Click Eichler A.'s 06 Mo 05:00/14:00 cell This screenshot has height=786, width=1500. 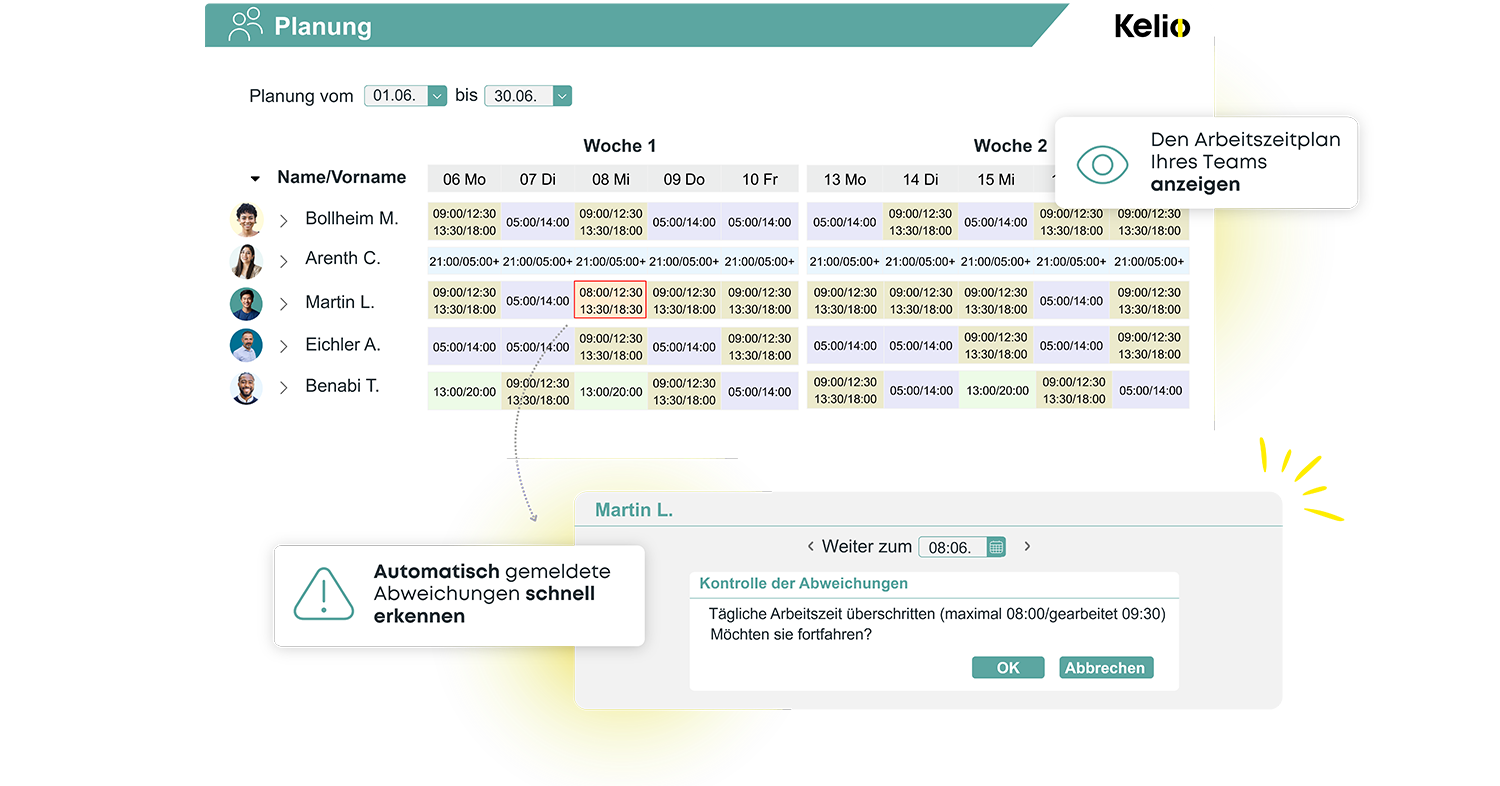pos(464,346)
